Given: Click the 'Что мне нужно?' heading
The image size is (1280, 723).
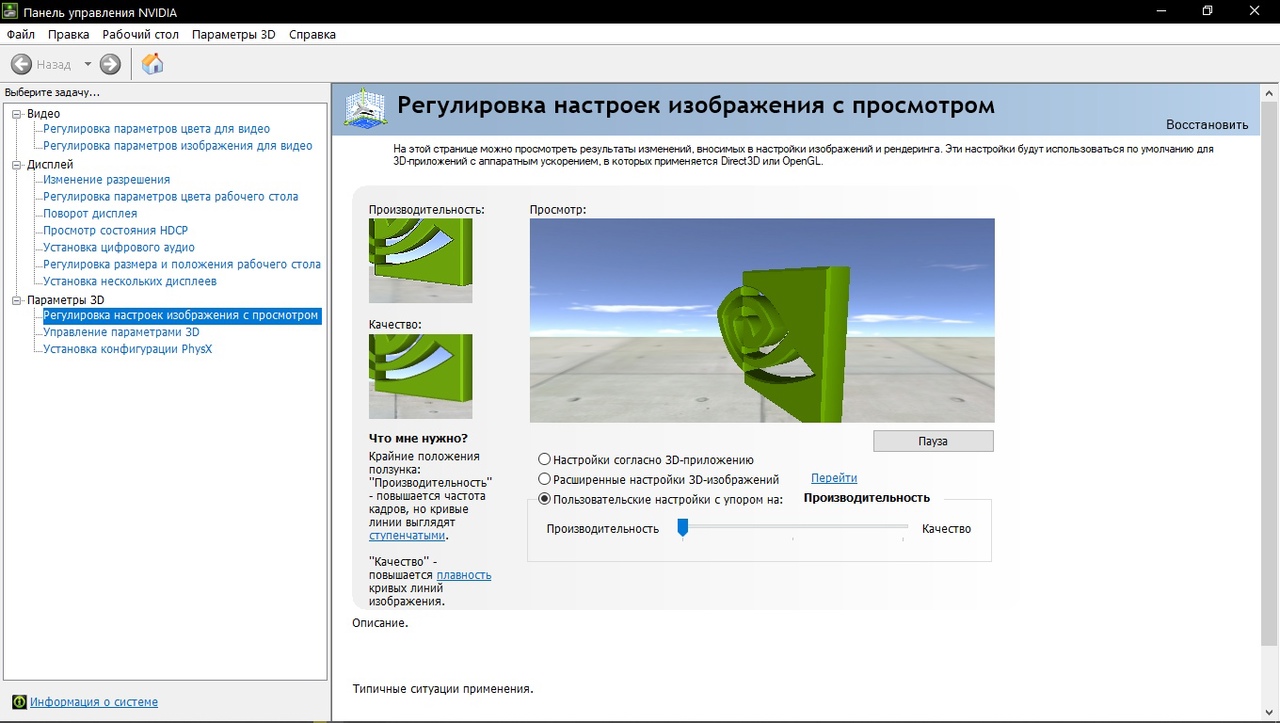Looking at the screenshot, I should click(418, 438).
